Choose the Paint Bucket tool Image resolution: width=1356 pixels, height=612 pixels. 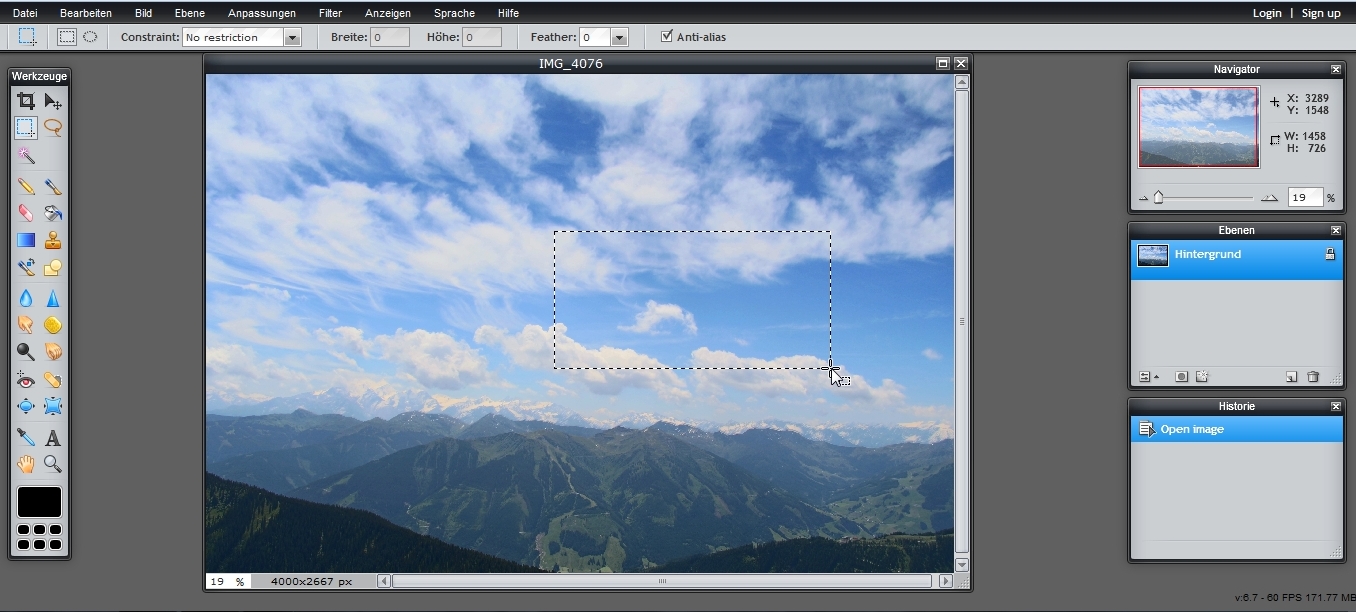pyautogui.click(x=53, y=213)
